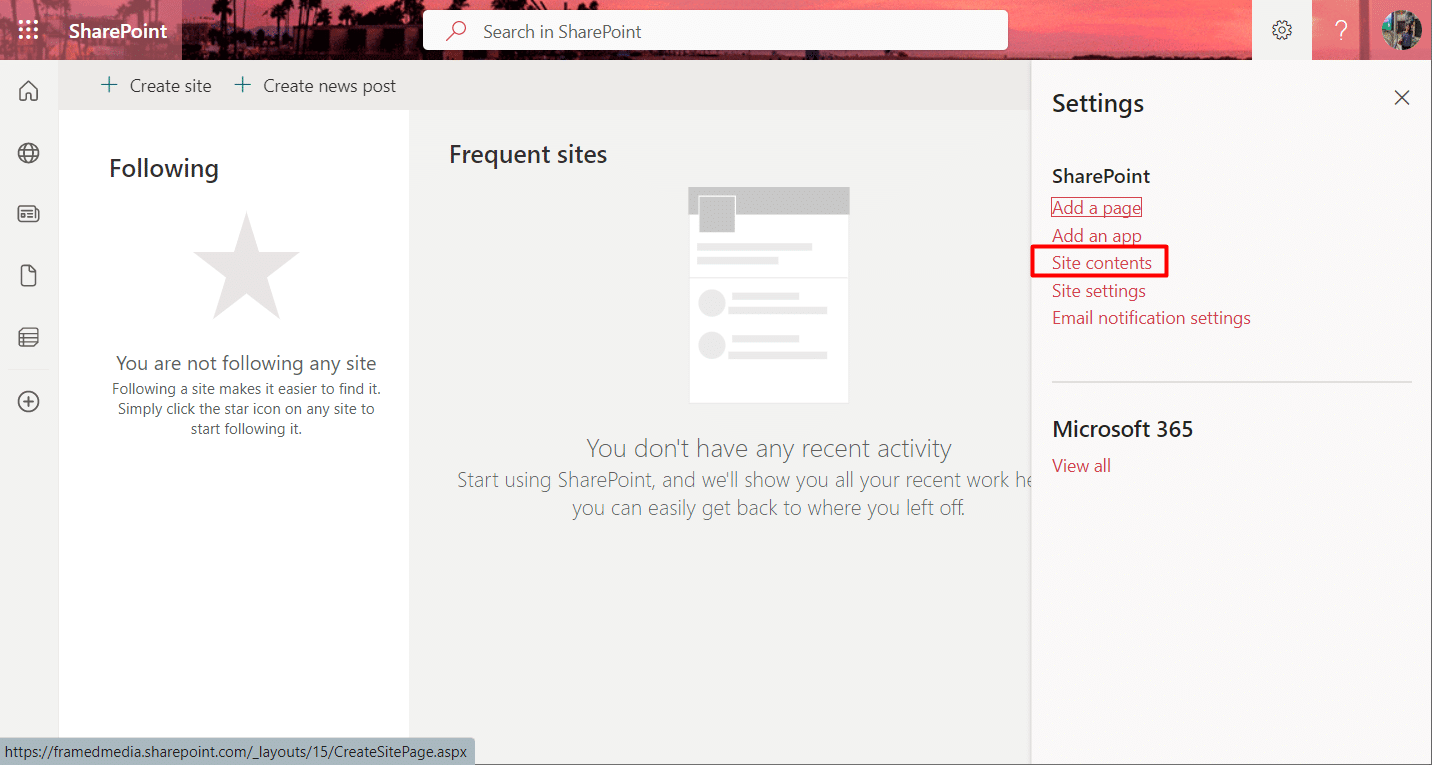Open the My lists icon in left rail
The image size is (1432, 765).
pyautogui.click(x=29, y=338)
